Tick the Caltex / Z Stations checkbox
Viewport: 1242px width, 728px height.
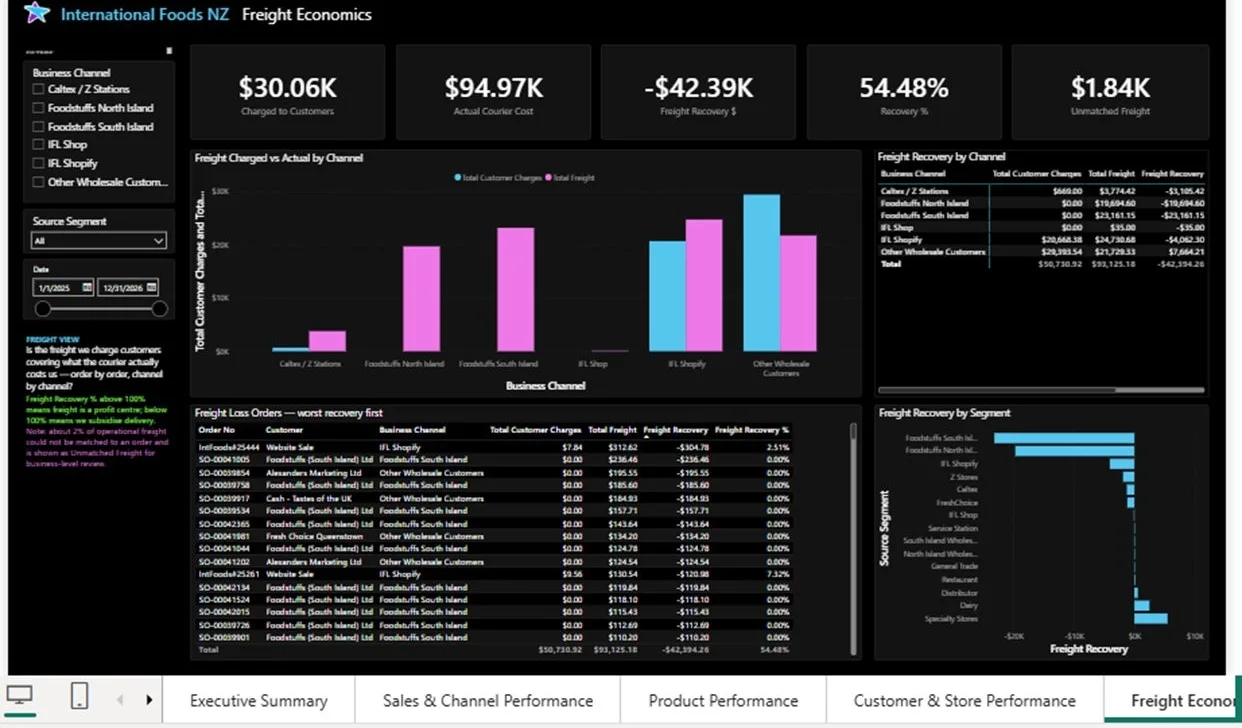tap(38, 89)
